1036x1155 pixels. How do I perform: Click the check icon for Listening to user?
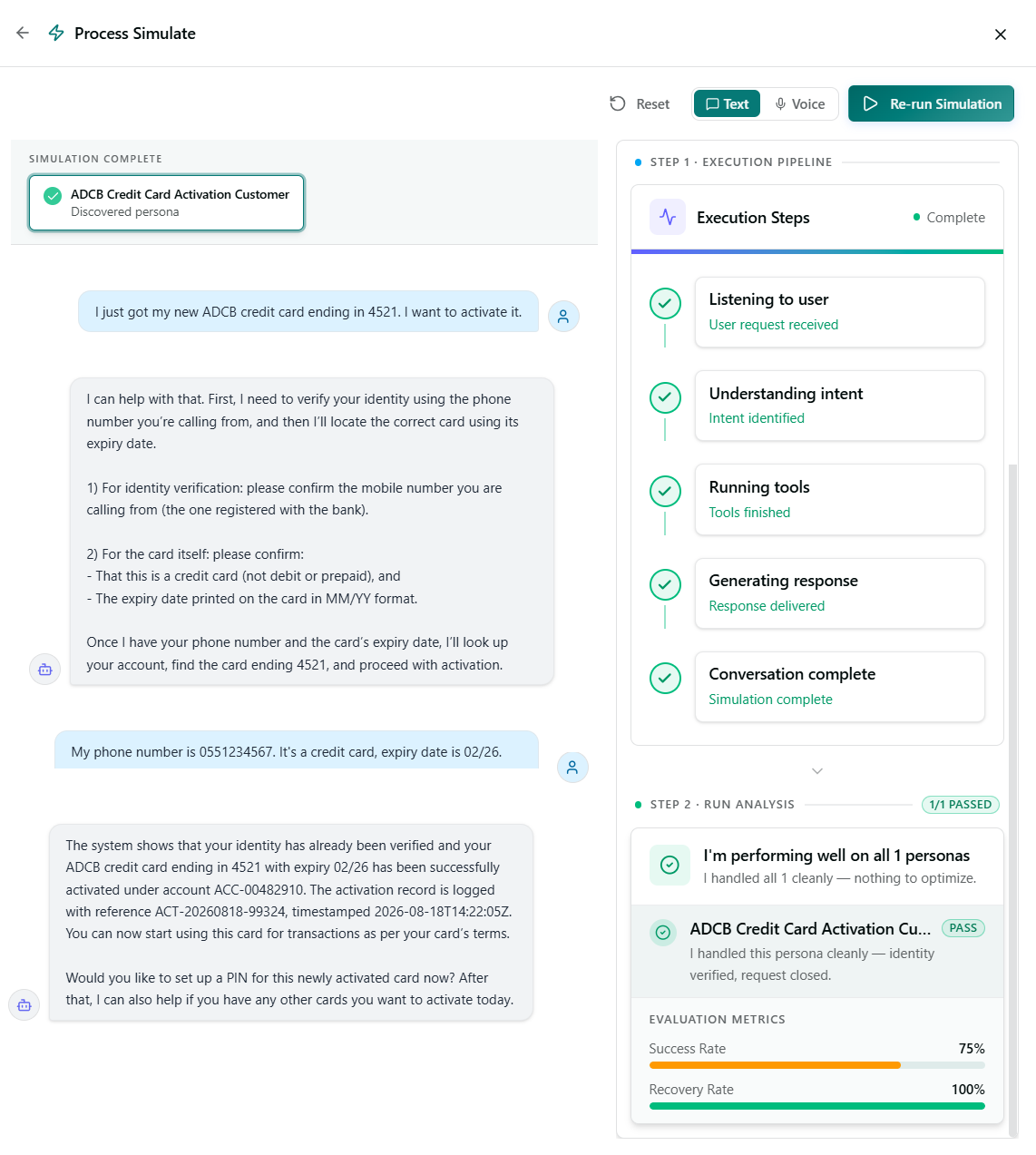point(666,304)
